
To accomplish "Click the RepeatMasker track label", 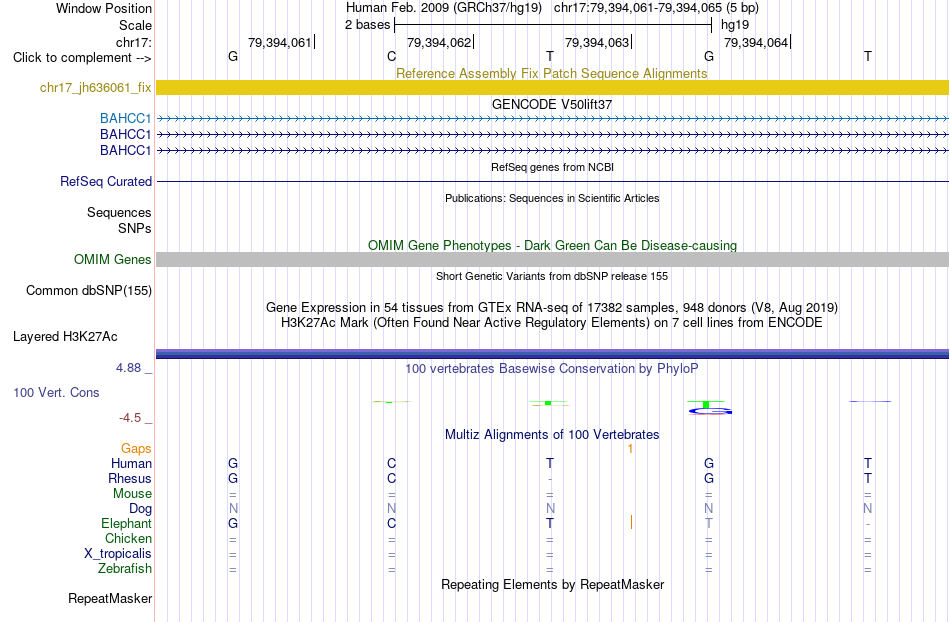I will tap(110, 598).
